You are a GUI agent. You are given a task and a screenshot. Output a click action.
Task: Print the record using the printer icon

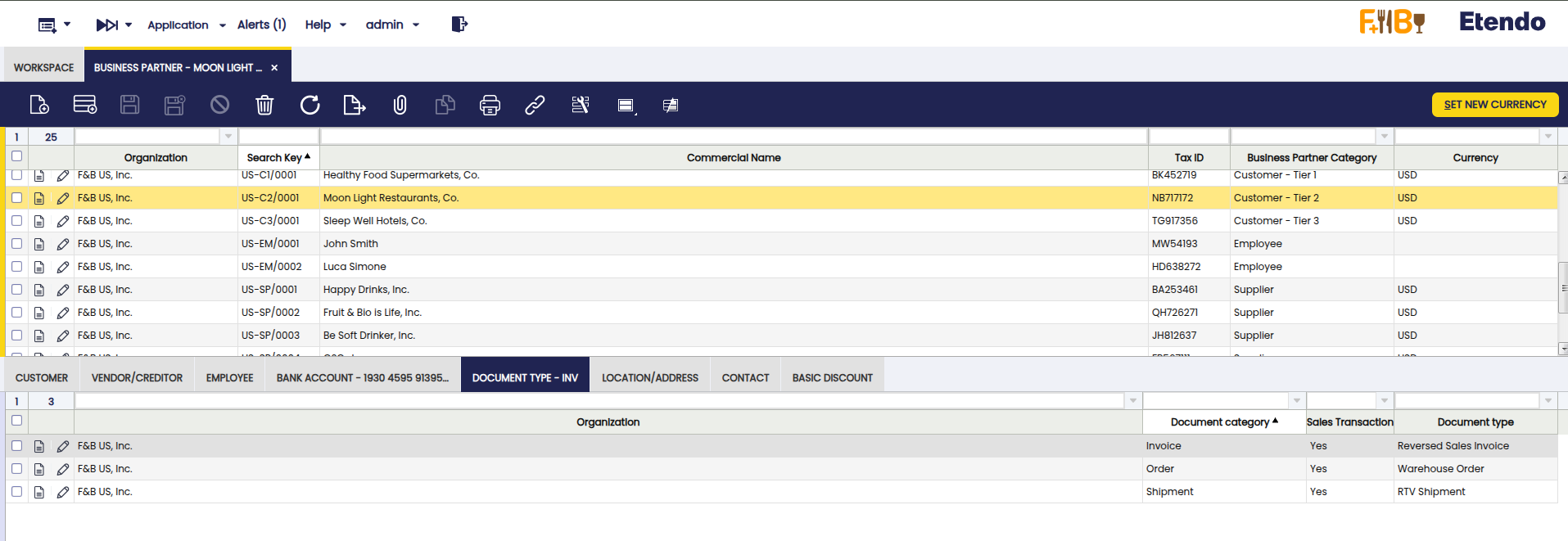click(490, 105)
